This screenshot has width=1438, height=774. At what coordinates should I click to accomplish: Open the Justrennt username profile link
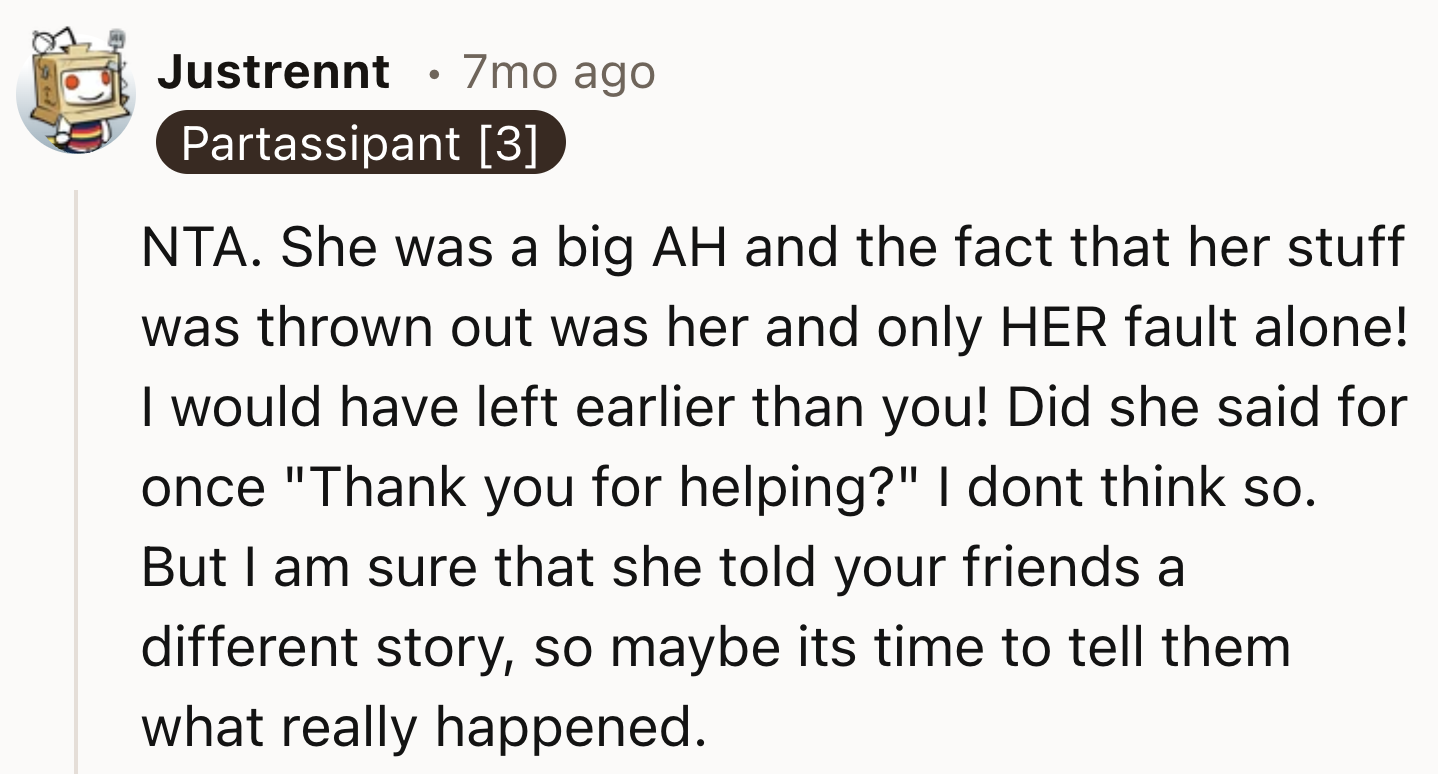(x=273, y=73)
